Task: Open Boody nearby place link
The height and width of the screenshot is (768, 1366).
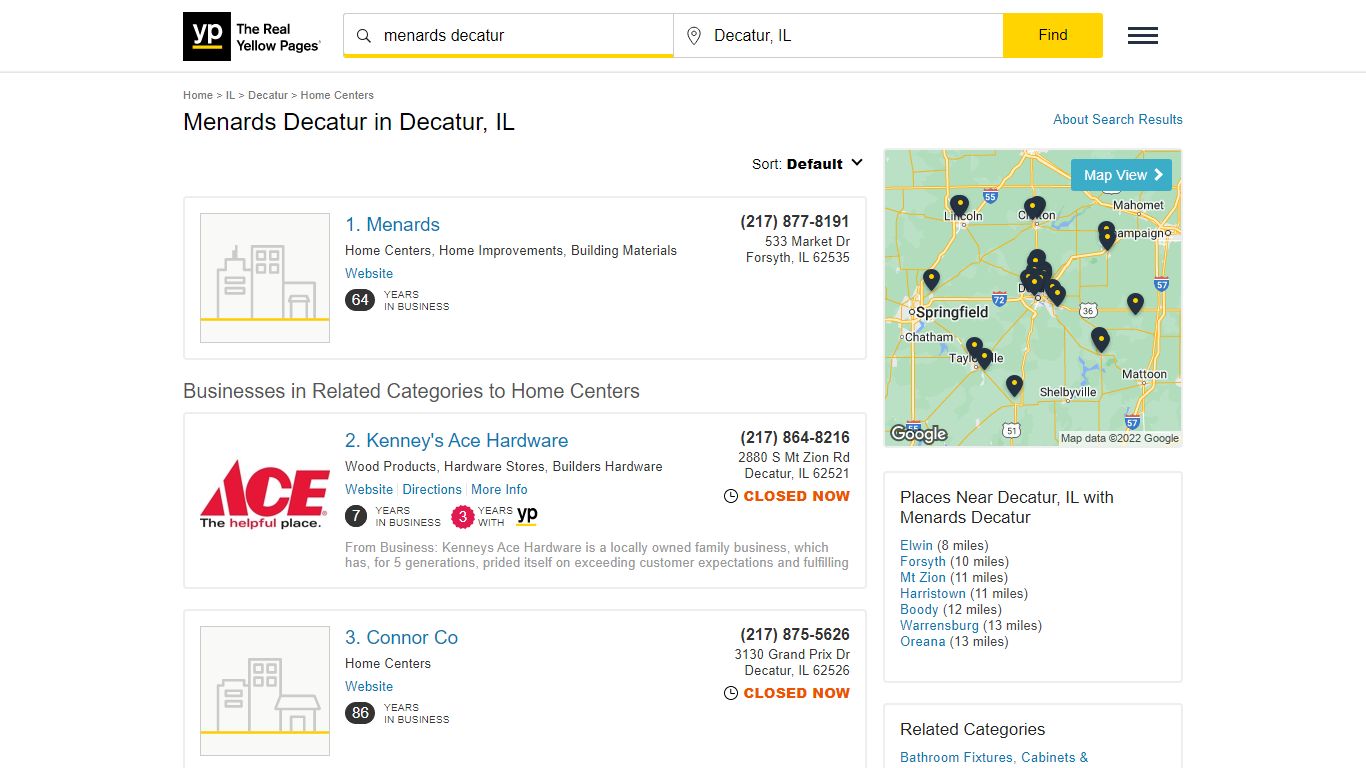Action: click(x=919, y=609)
